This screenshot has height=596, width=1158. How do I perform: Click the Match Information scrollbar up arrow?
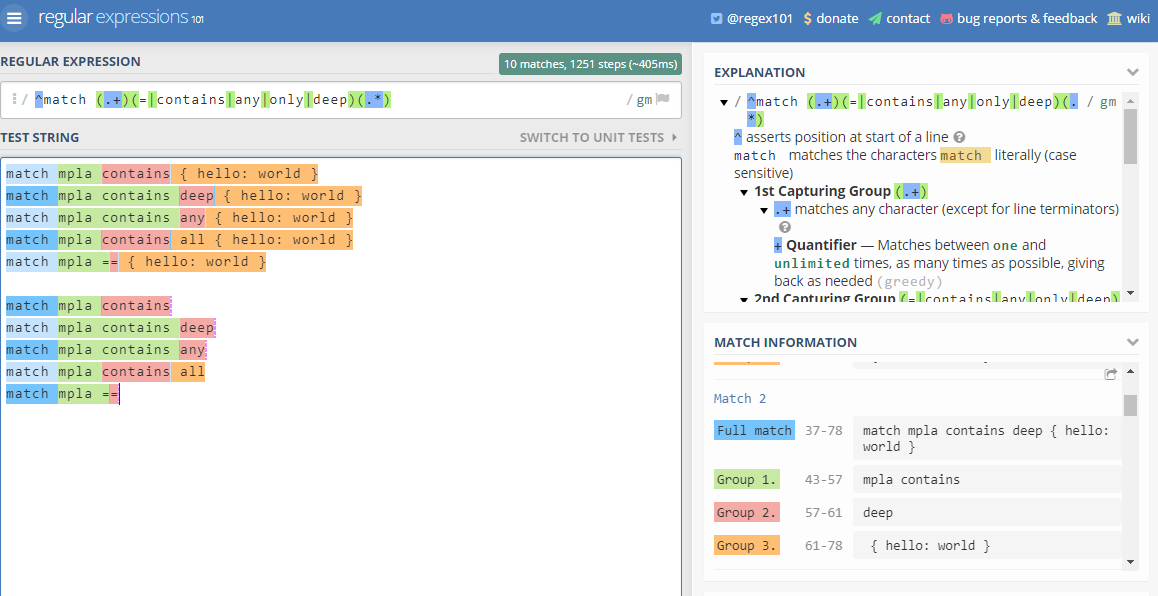(1130, 369)
